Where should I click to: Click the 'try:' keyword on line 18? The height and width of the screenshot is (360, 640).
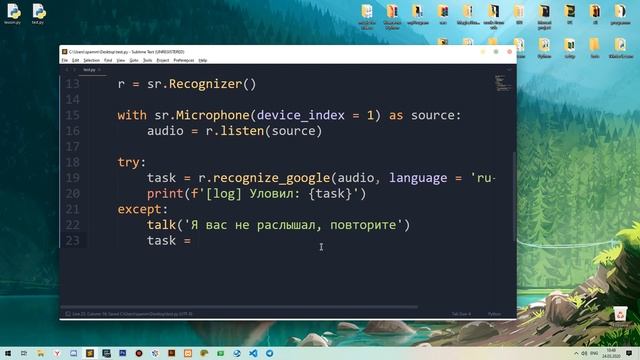tap(131, 162)
